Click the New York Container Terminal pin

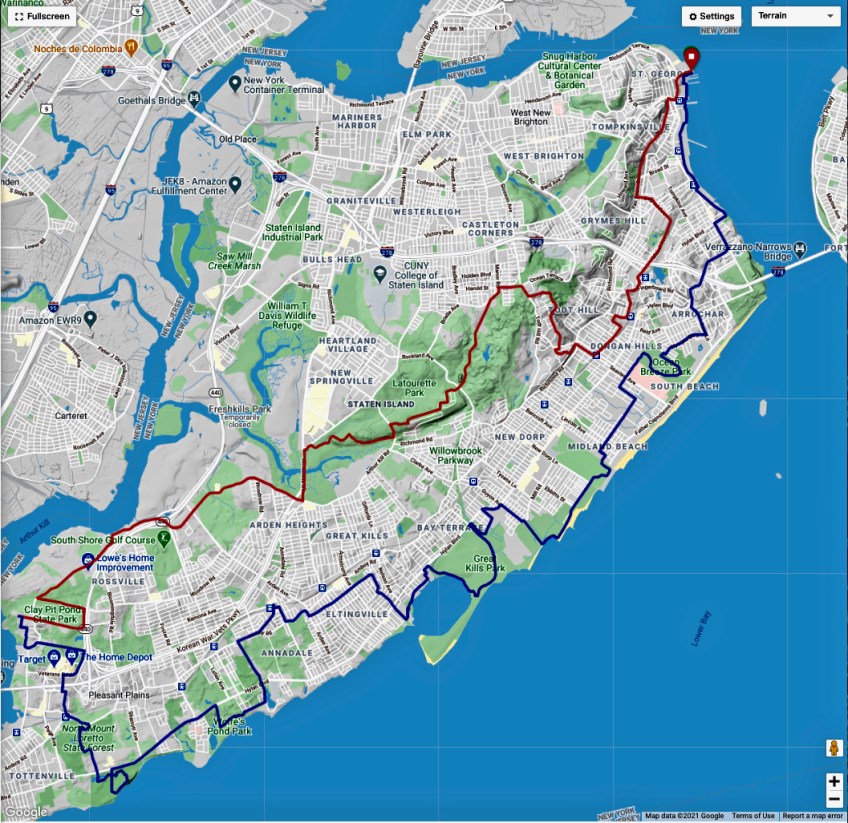pos(234,82)
